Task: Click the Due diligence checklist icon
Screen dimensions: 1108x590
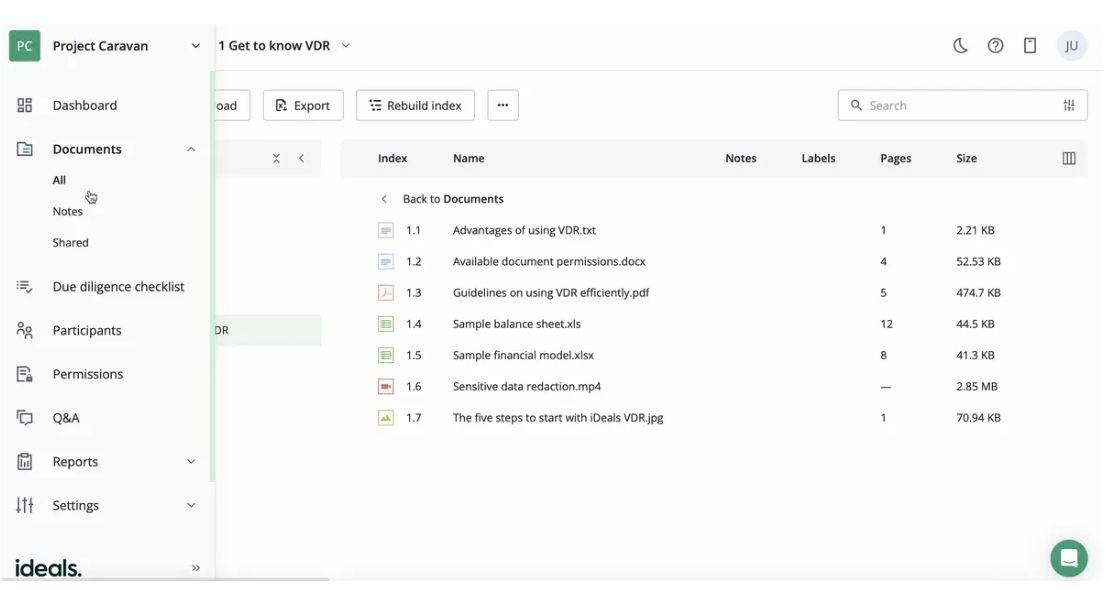Action: click(25, 287)
